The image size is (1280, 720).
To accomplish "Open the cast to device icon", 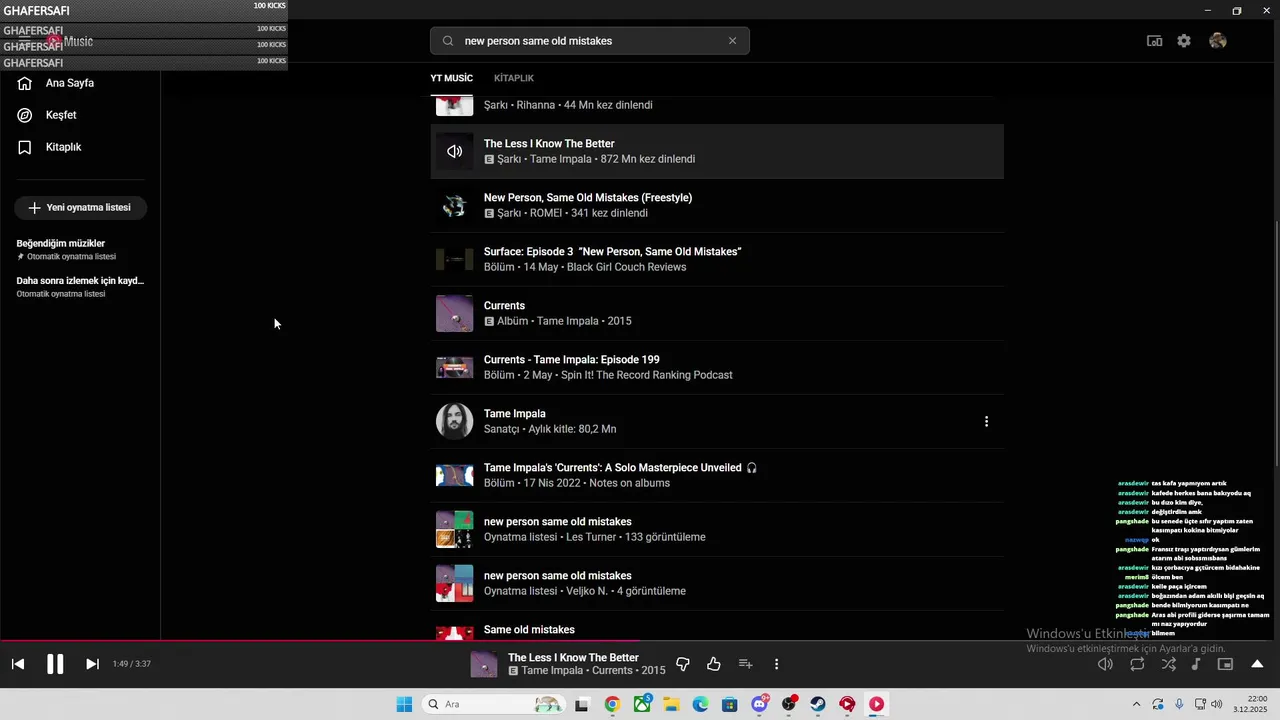I will point(1154,41).
